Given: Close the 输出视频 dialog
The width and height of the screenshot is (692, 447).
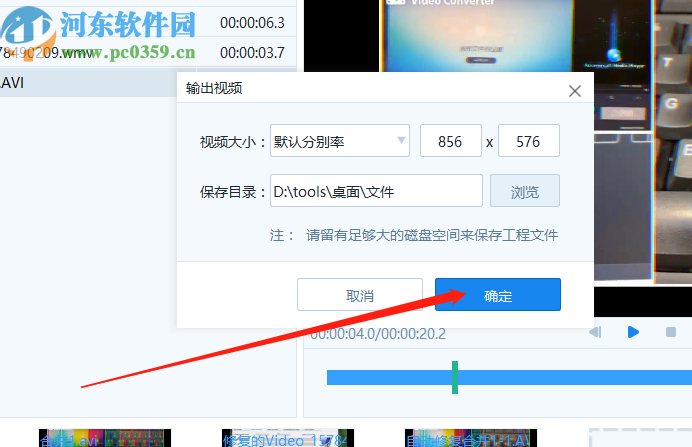Looking at the screenshot, I should tap(575, 91).
